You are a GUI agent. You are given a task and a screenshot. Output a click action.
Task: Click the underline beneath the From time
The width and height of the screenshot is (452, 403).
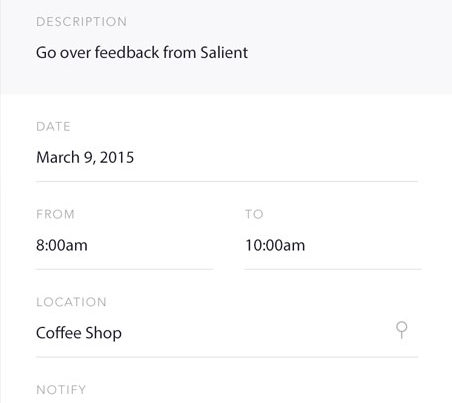pos(124,269)
